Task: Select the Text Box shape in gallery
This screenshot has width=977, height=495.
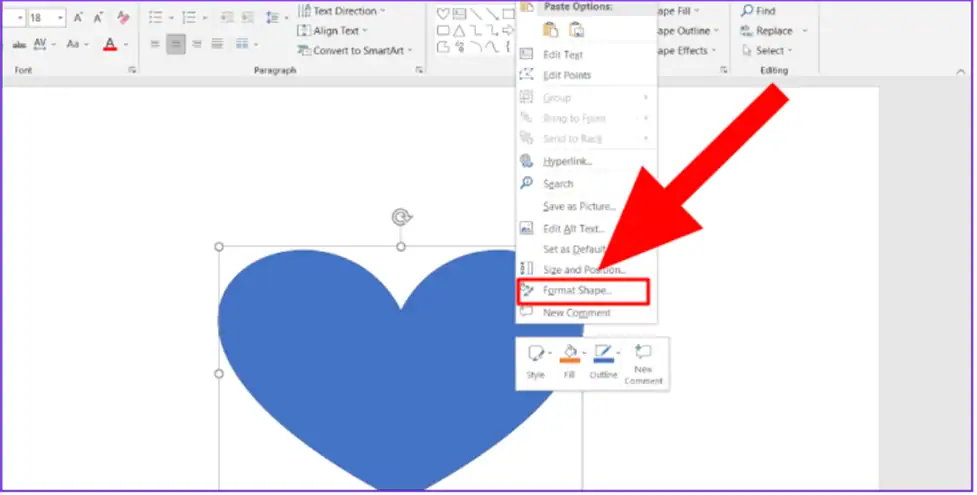Action: 460,14
